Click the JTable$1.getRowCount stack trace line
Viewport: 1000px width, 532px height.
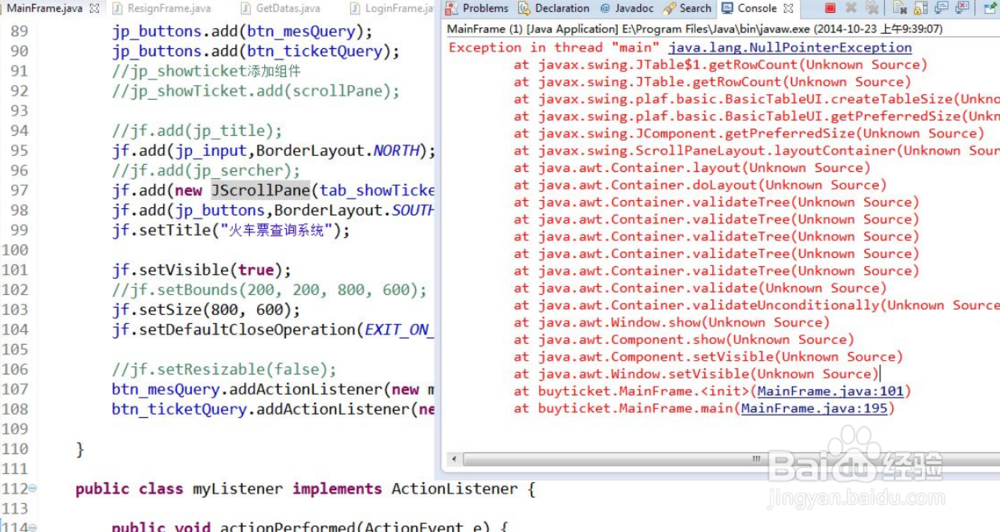720,64
